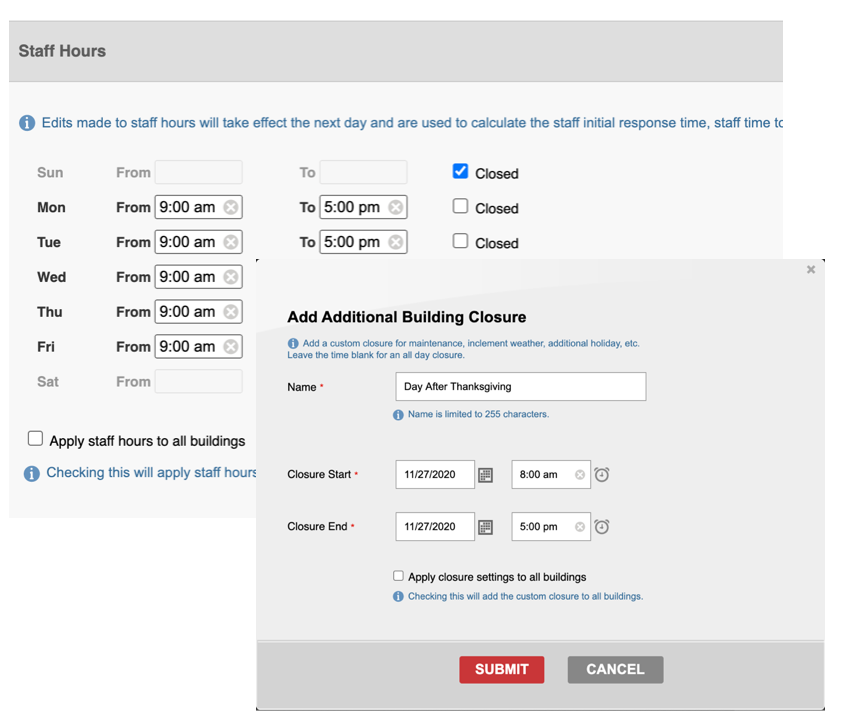
Task: Clear Monday's From 9:00 am time
Action: coord(231,207)
